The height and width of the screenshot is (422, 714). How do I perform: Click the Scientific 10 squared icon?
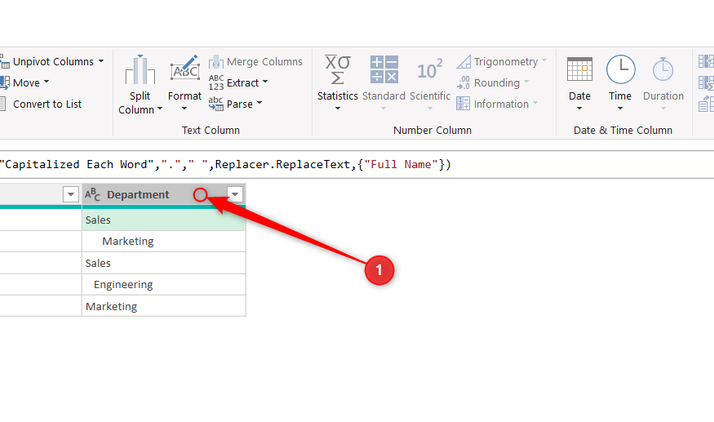(429, 70)
